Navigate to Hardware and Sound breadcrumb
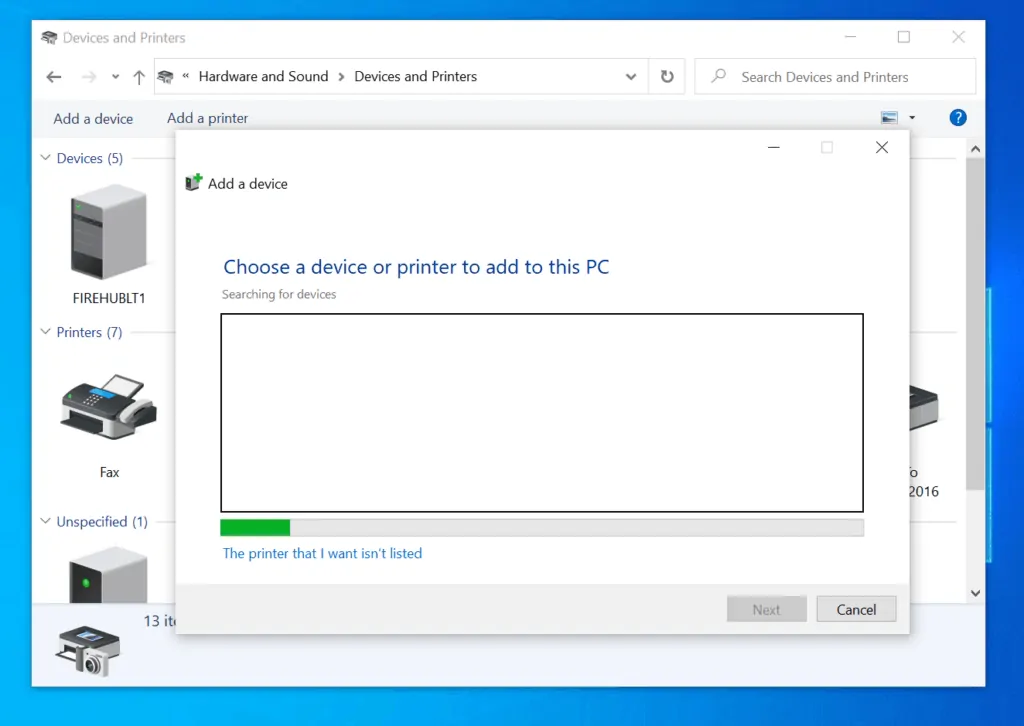Screen dimensions: 1024x726 click(x=263, y=76)
